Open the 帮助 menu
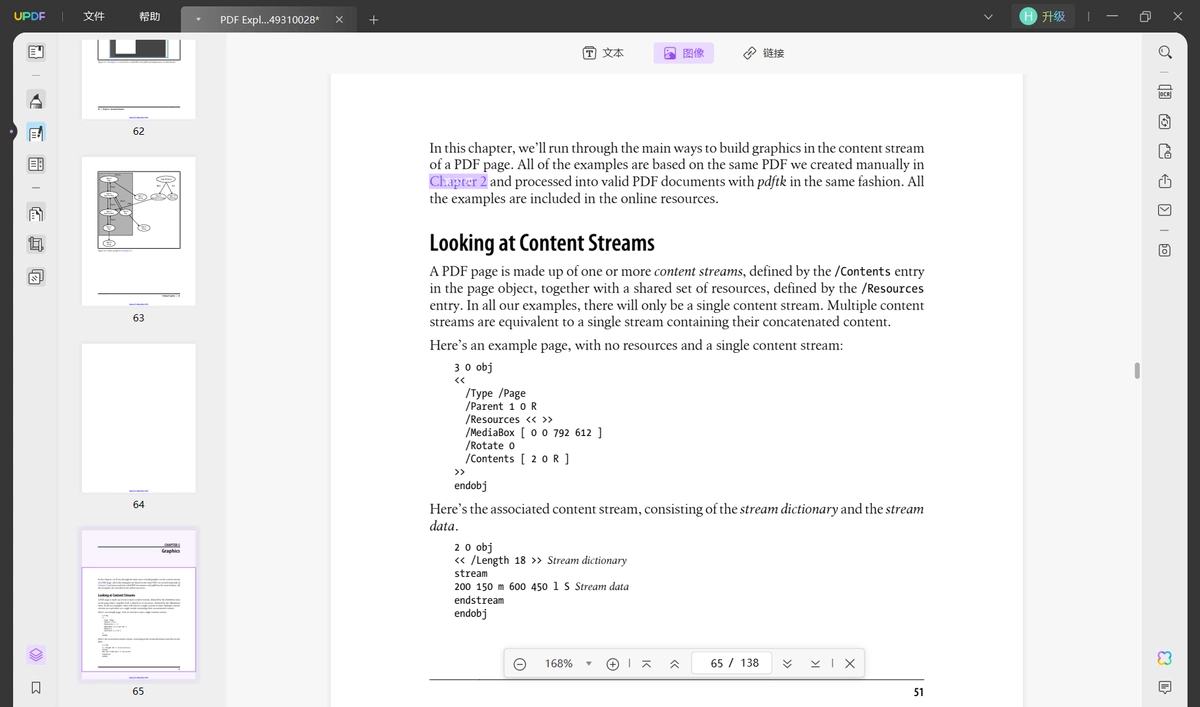 [x=149, y=17]
